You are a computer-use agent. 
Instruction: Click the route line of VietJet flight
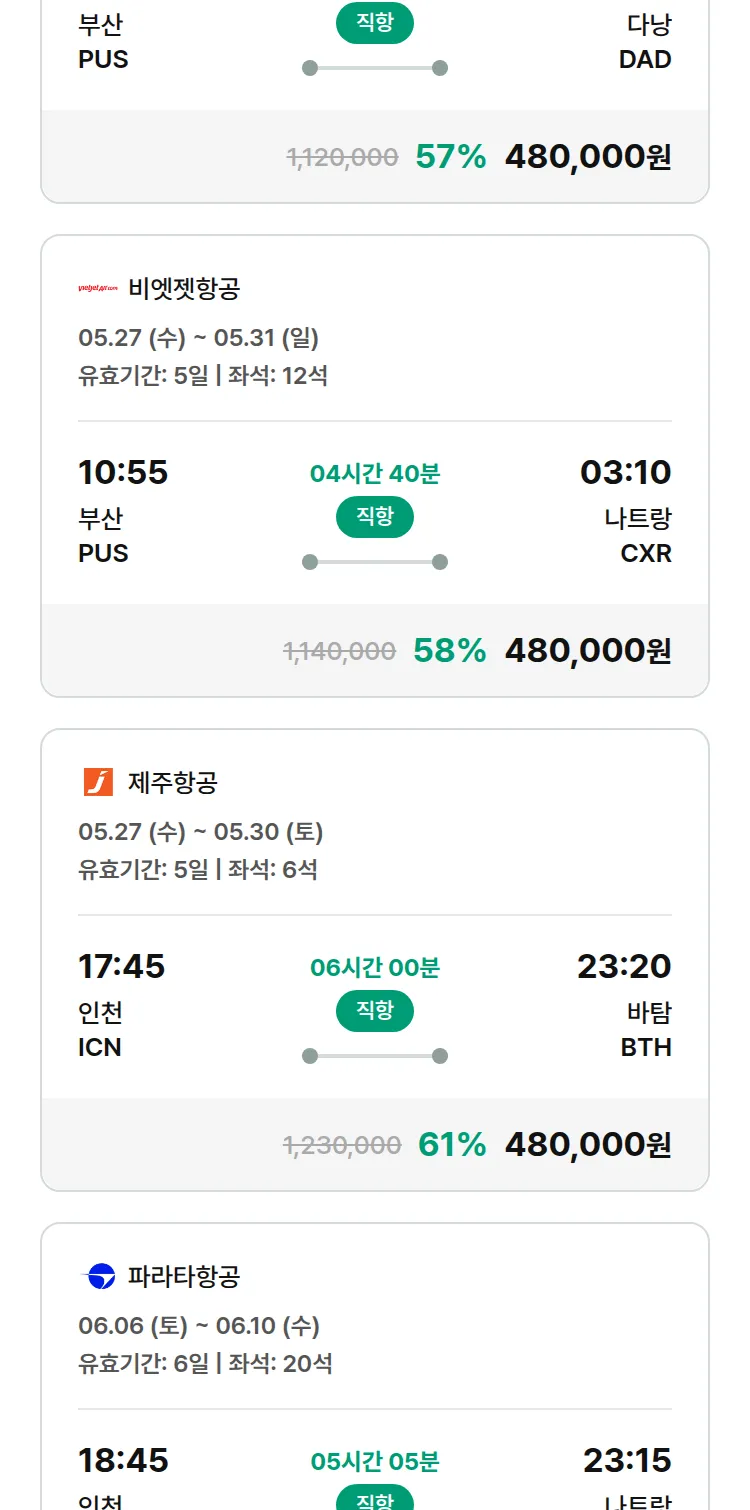[x=375, y=562]
